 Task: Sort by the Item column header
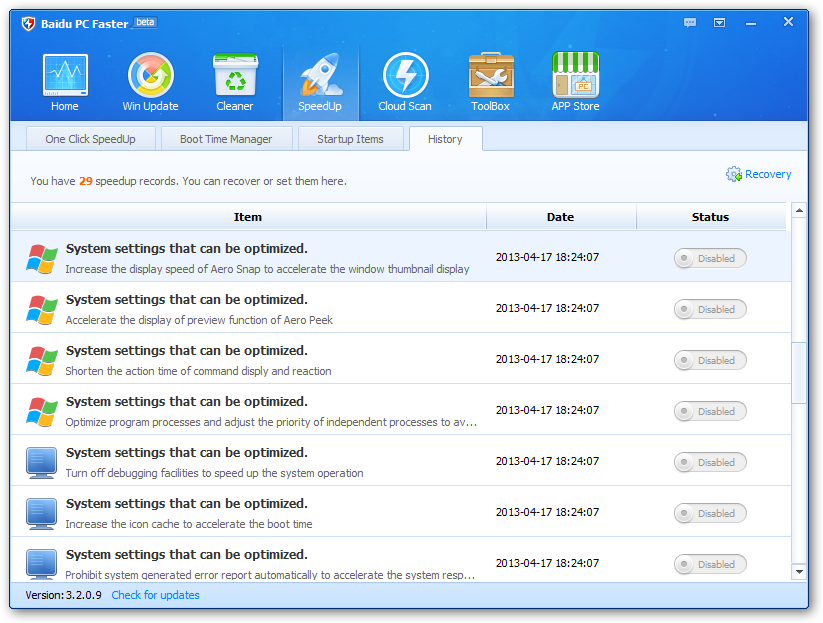pos(248,217)
